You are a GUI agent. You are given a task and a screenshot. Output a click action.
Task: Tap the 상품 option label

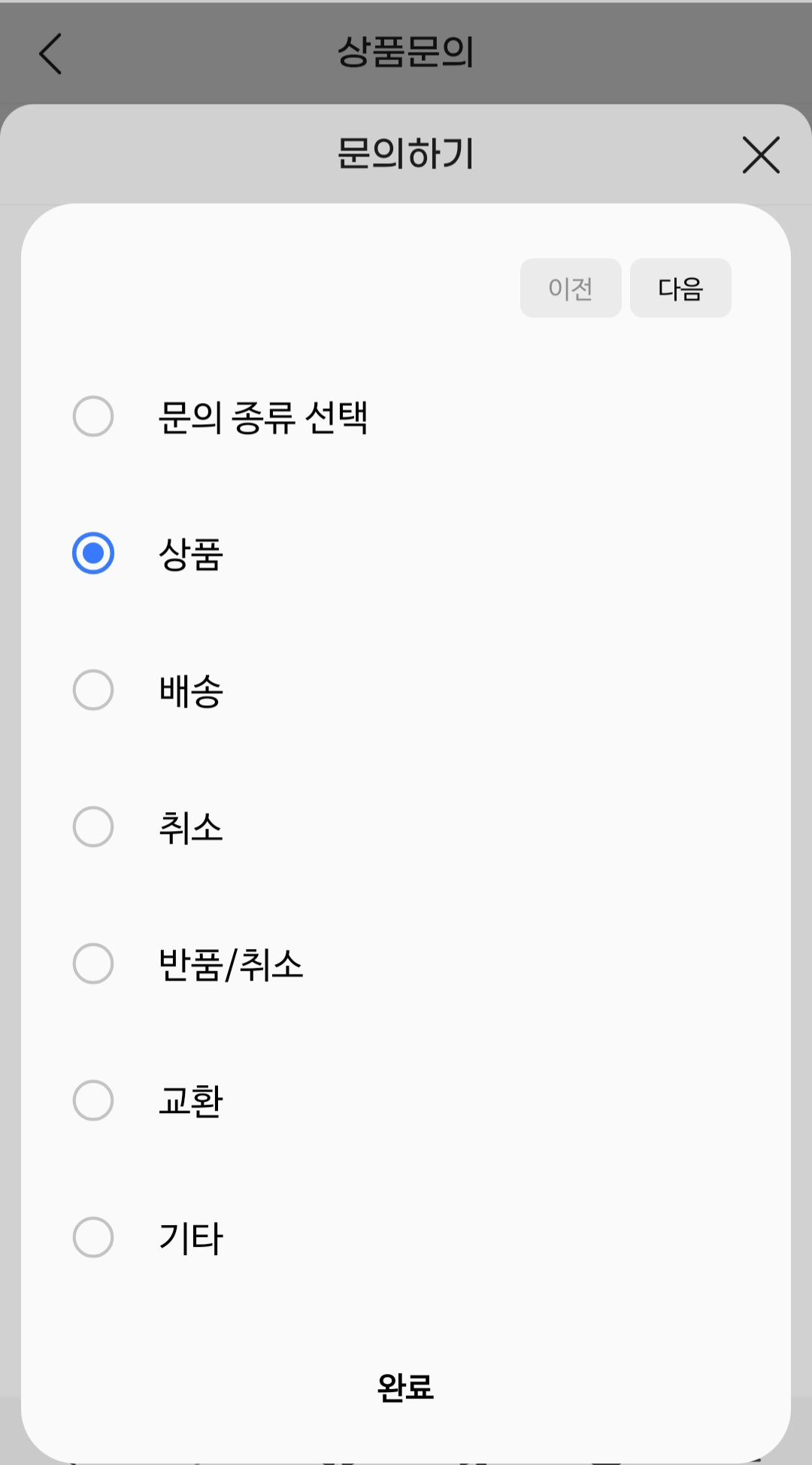point(191,554)
